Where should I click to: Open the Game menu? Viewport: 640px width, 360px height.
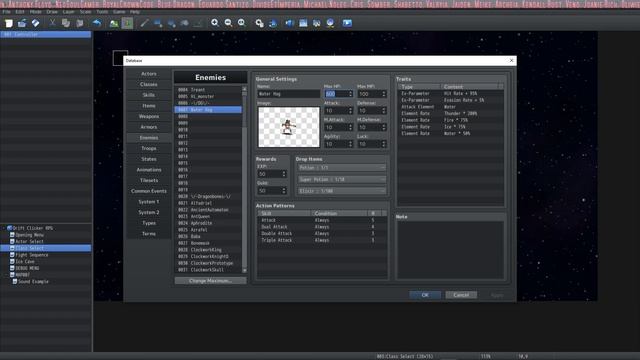(x=119, y=12)
